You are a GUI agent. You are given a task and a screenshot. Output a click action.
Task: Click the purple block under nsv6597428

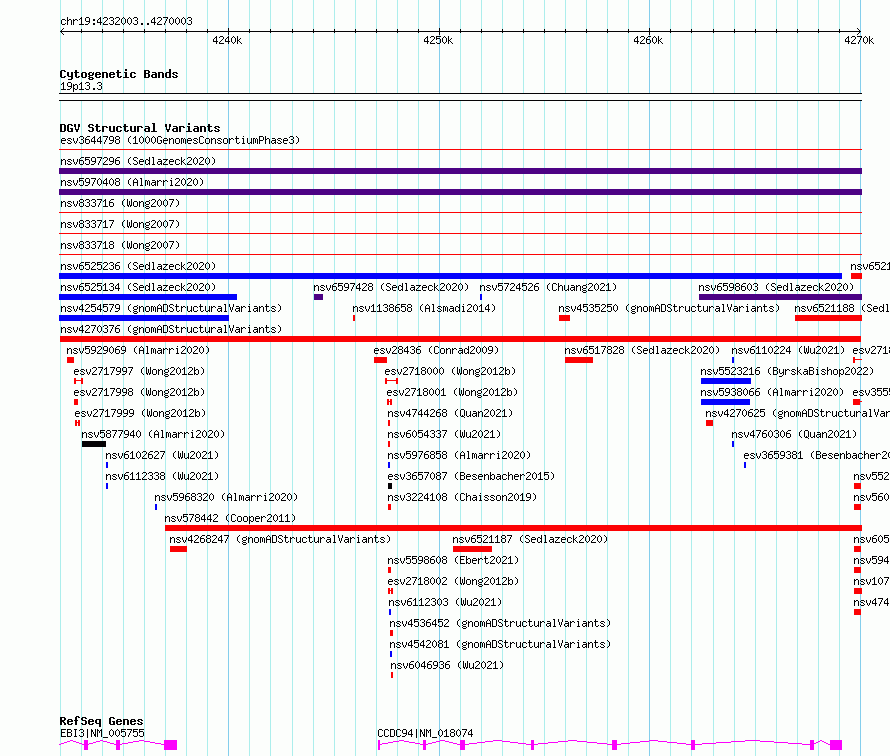coord(318,297)
